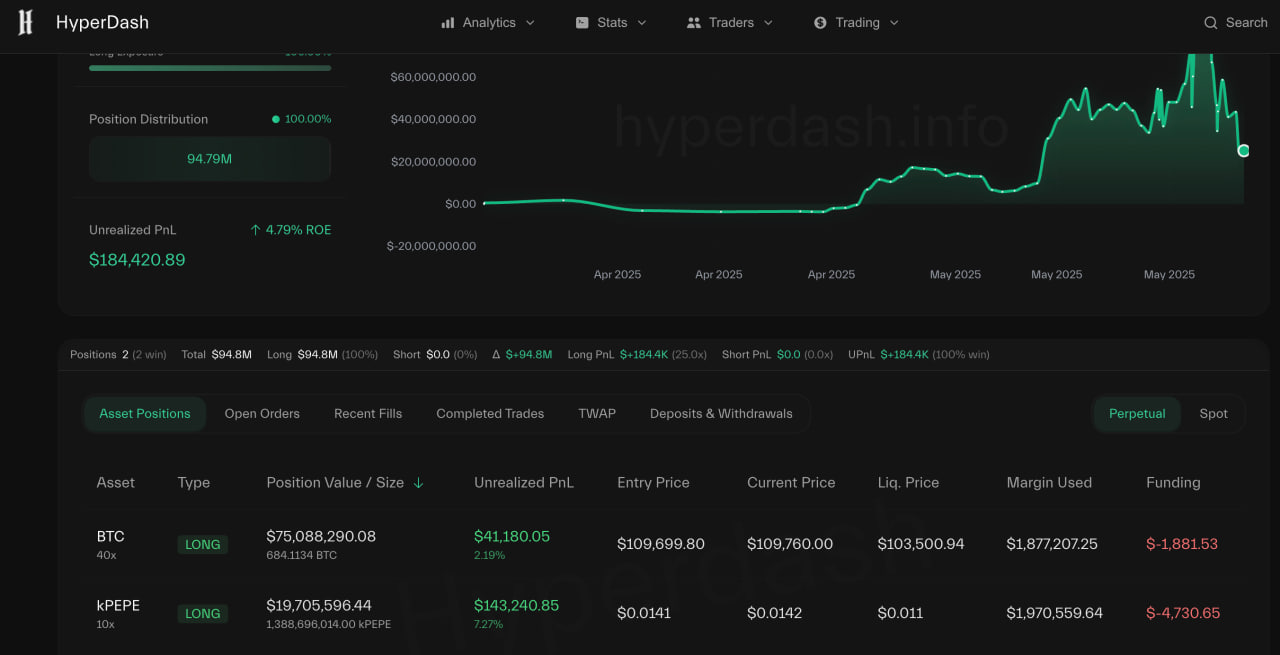This screenshot has width=1280, height=655.
Task: Open the Completed Trades tab
Action: point(489,413)
